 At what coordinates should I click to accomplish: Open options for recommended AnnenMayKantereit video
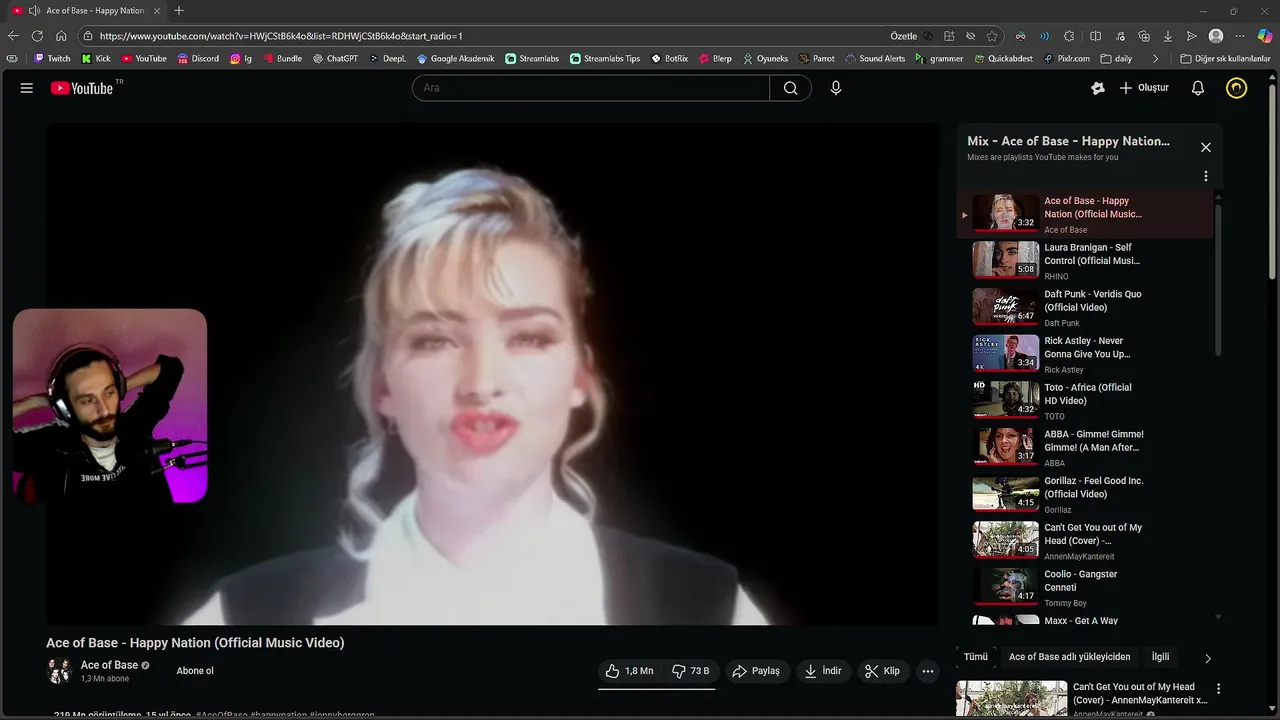(x=1218, y=689)
